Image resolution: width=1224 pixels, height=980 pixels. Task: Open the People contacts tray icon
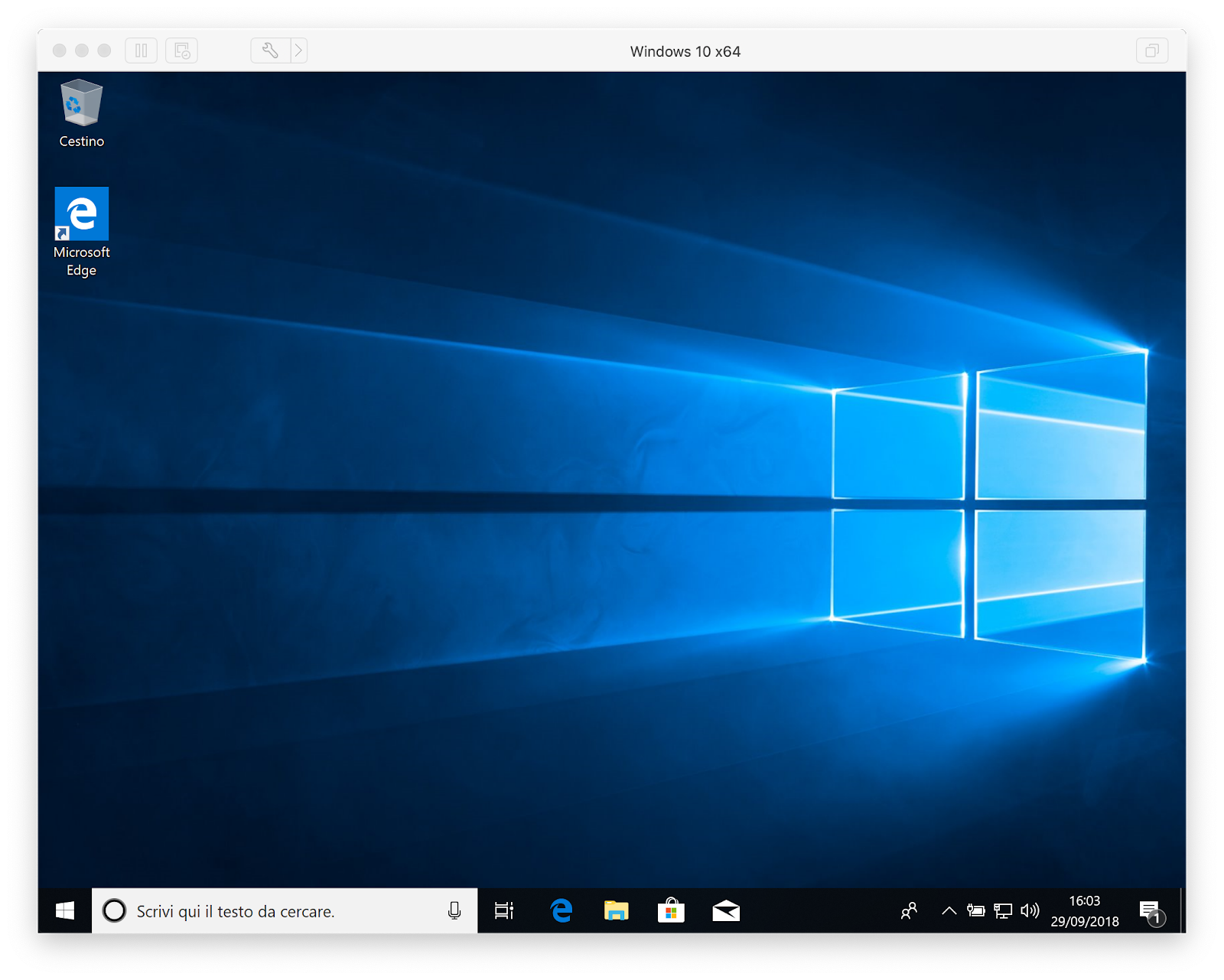909,910
